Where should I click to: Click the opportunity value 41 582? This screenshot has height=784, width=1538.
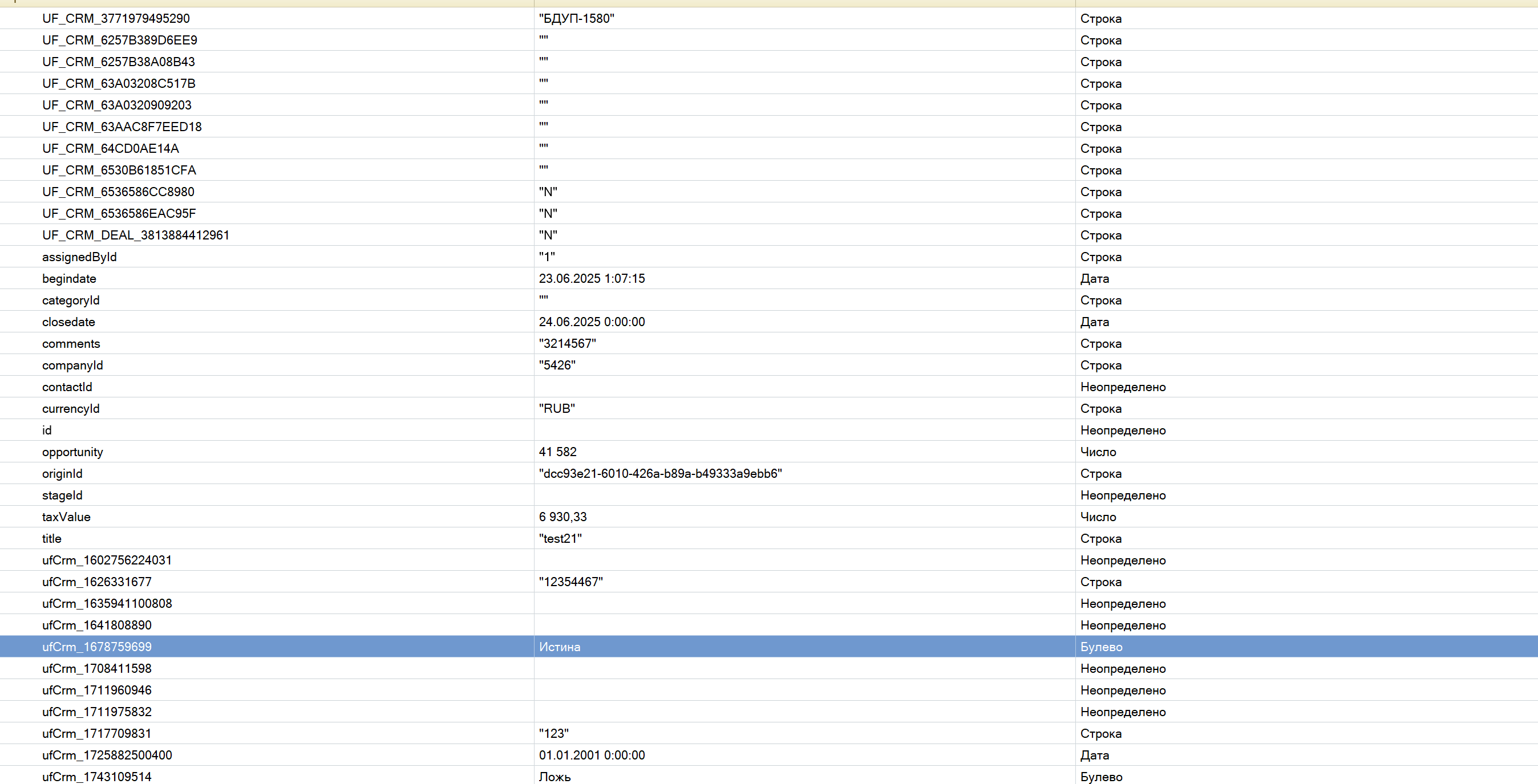coord(558,452)
